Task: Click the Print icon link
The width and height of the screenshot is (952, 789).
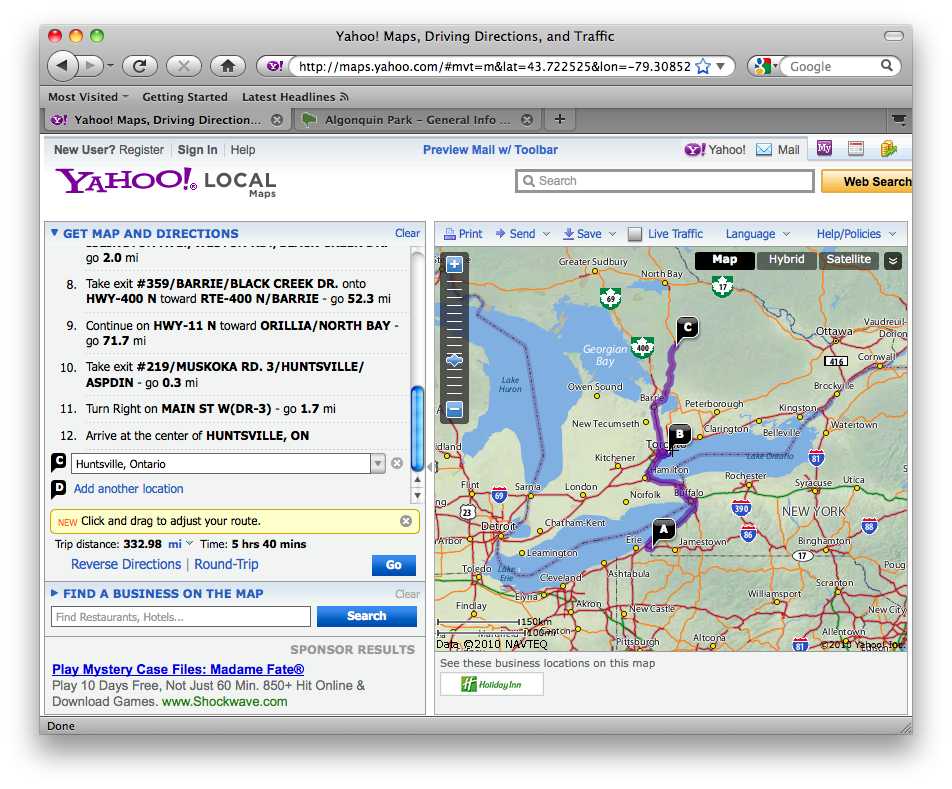Action: tap(463, 234)
